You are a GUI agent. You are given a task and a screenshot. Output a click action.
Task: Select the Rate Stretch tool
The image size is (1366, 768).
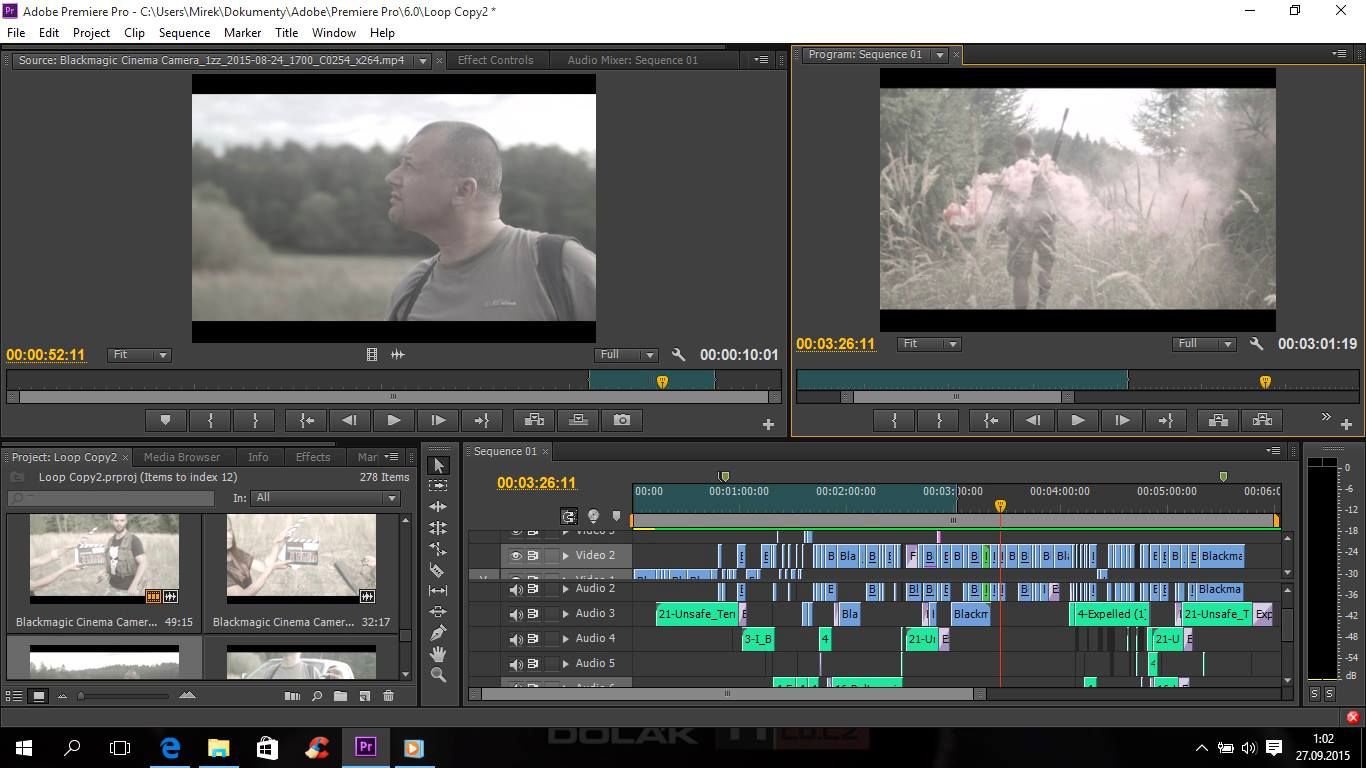click(438, 549)
